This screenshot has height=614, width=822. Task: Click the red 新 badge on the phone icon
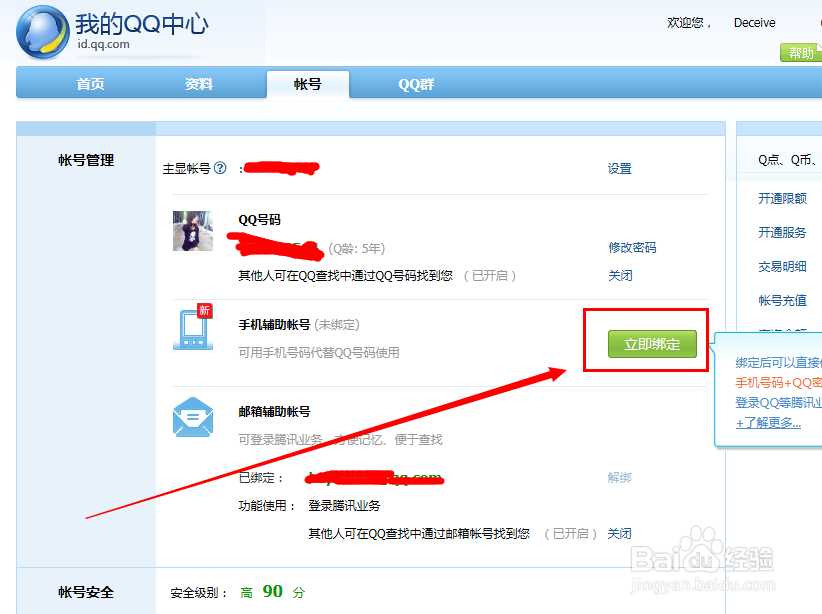[x=203, y=311]
